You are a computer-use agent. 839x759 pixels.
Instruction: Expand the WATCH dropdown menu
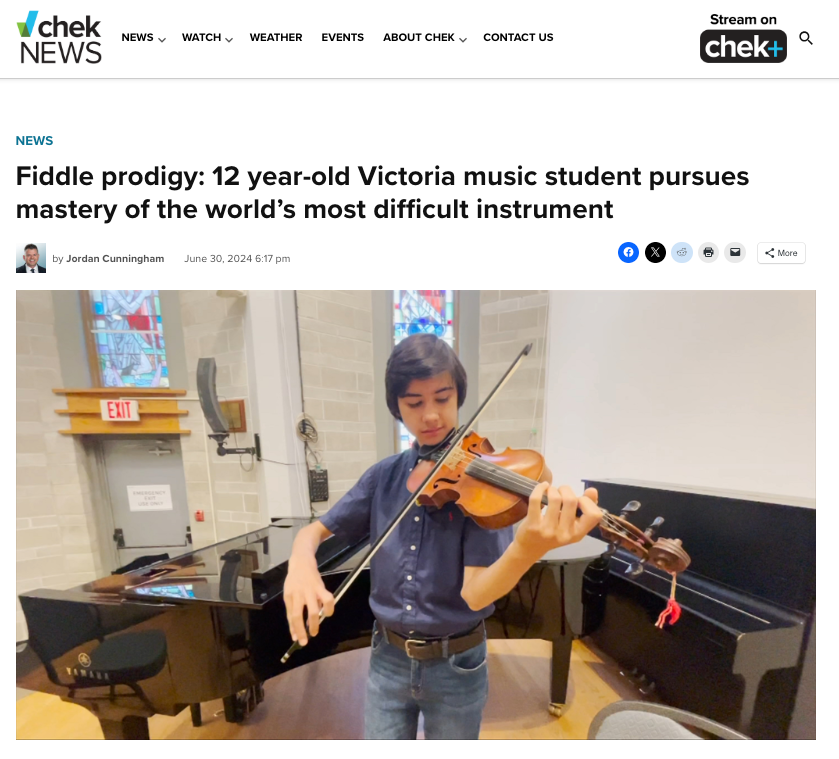click(x=207, y=37)
